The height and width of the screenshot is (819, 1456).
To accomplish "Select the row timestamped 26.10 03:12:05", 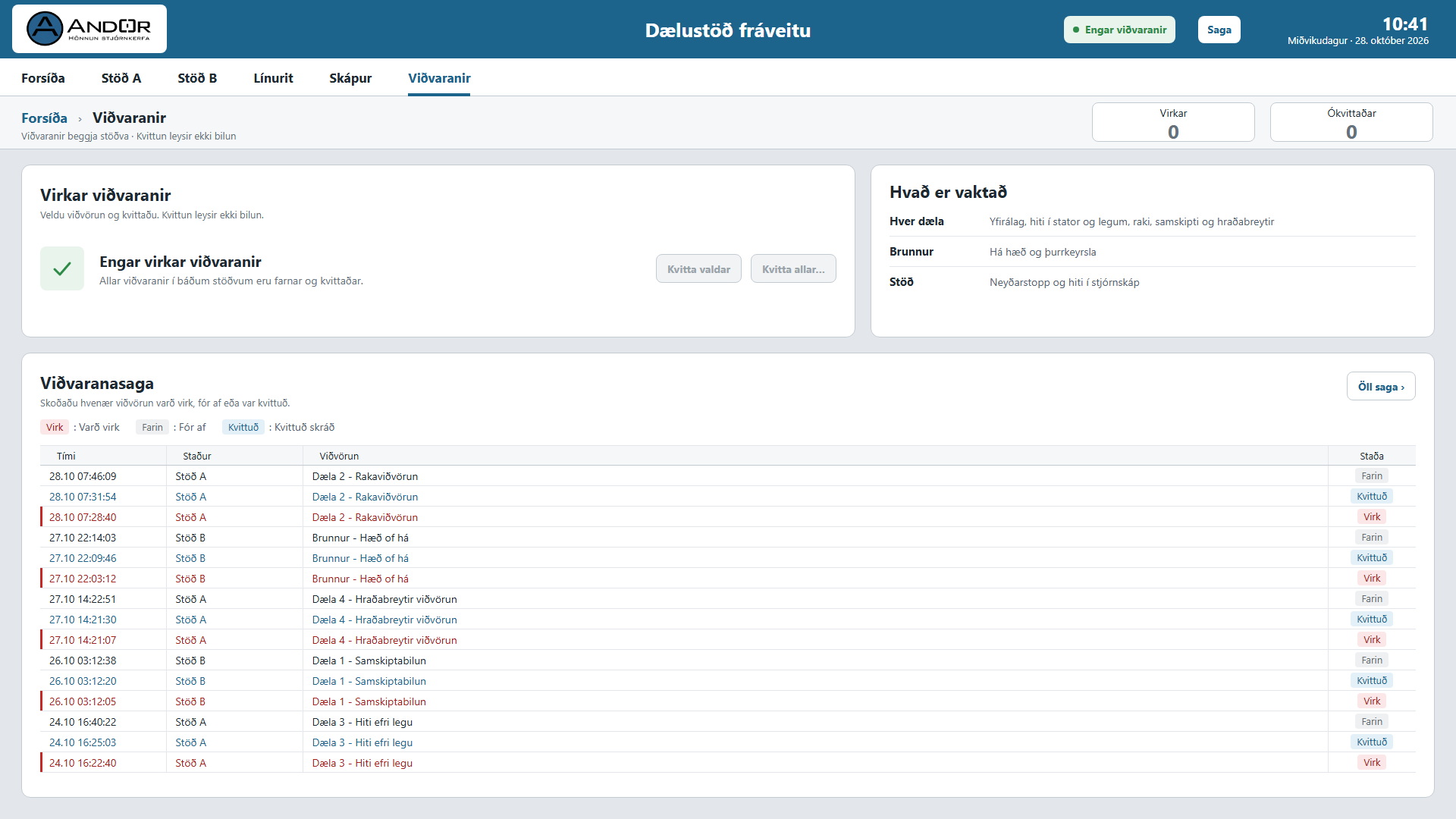I will (x=728, y=701).
